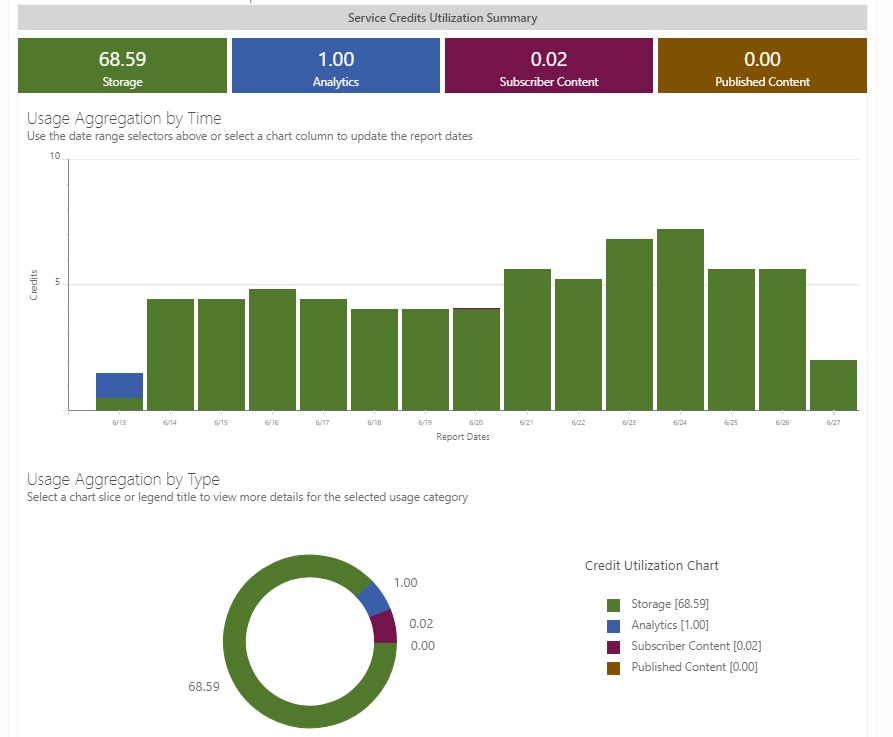
Task: Click the 6/27 bar to update report dates
Action: point(832,385)
